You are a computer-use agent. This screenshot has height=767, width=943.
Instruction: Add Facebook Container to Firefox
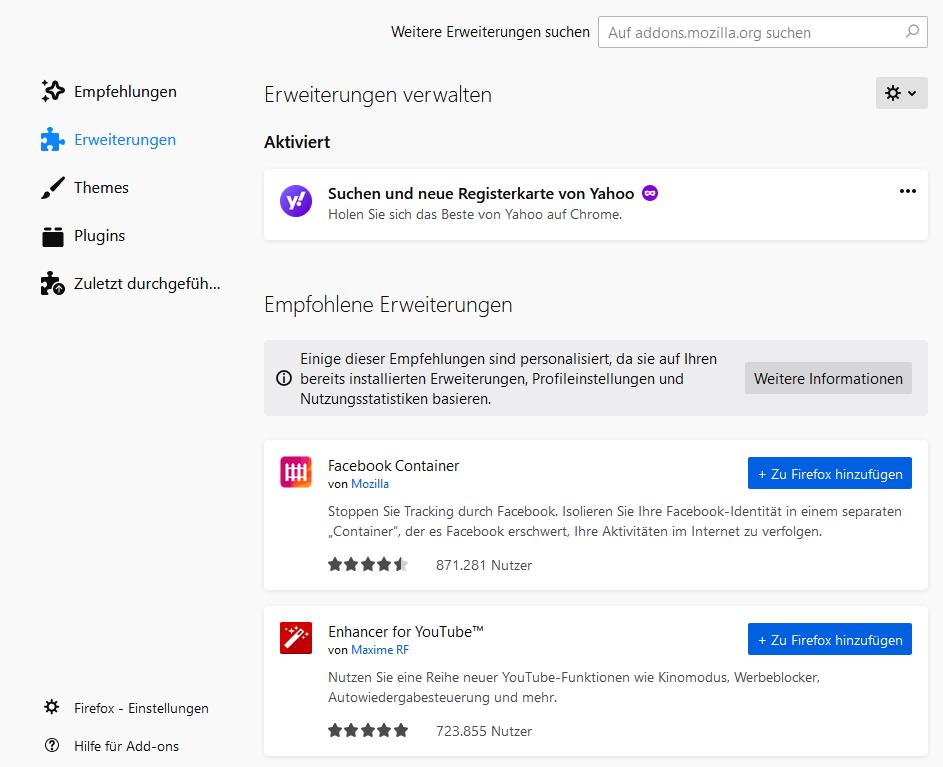tap(830, 473)
